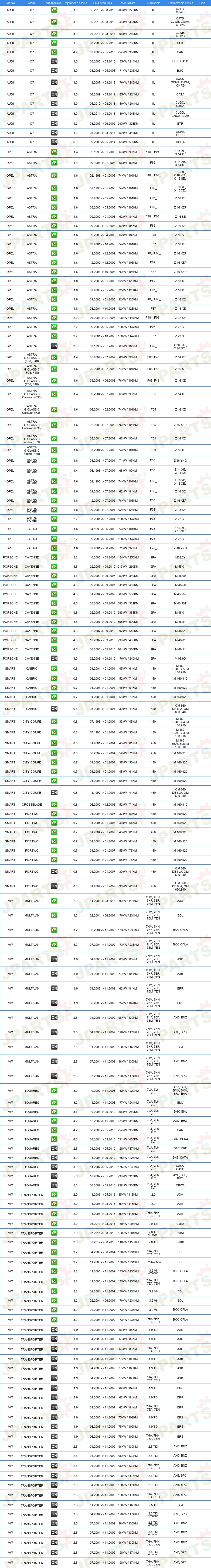Screen dimensions: 211x1568
Task: Click the diesel icon in VW Touareg BAC, BPE row
Action: [x=54, y=1149]
